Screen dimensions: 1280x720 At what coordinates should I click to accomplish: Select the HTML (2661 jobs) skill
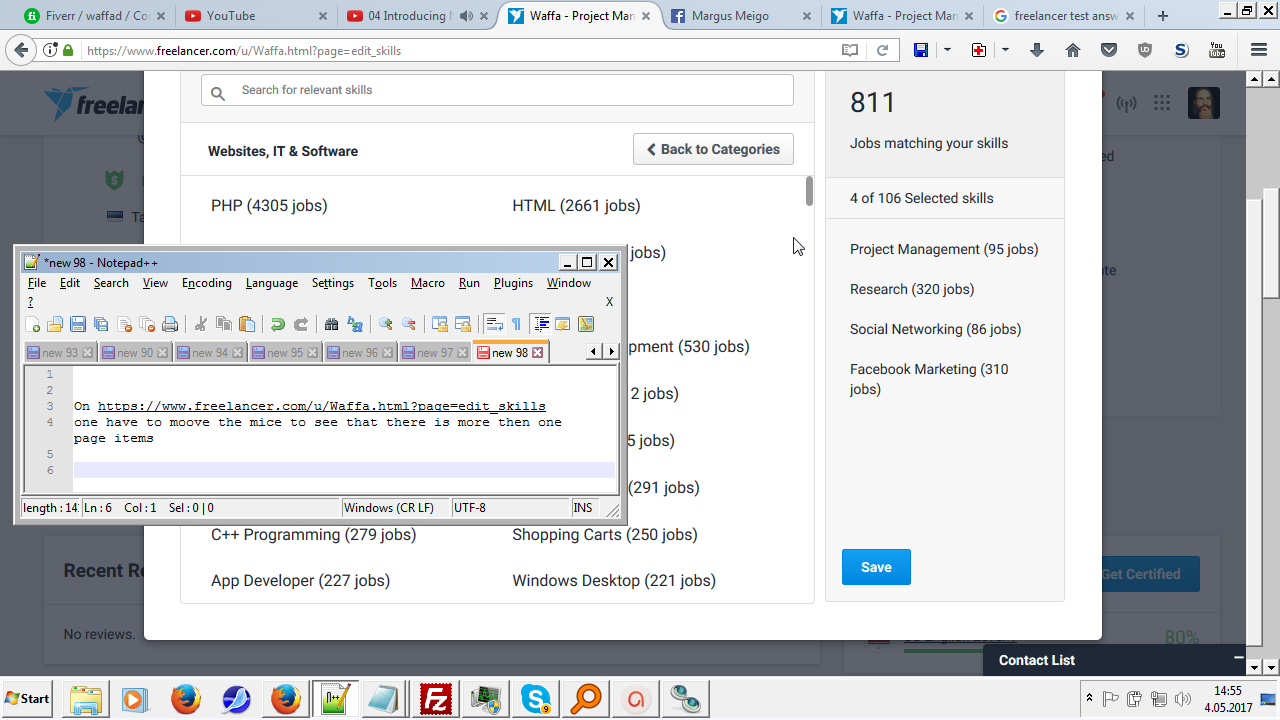(x=576, y=206)
